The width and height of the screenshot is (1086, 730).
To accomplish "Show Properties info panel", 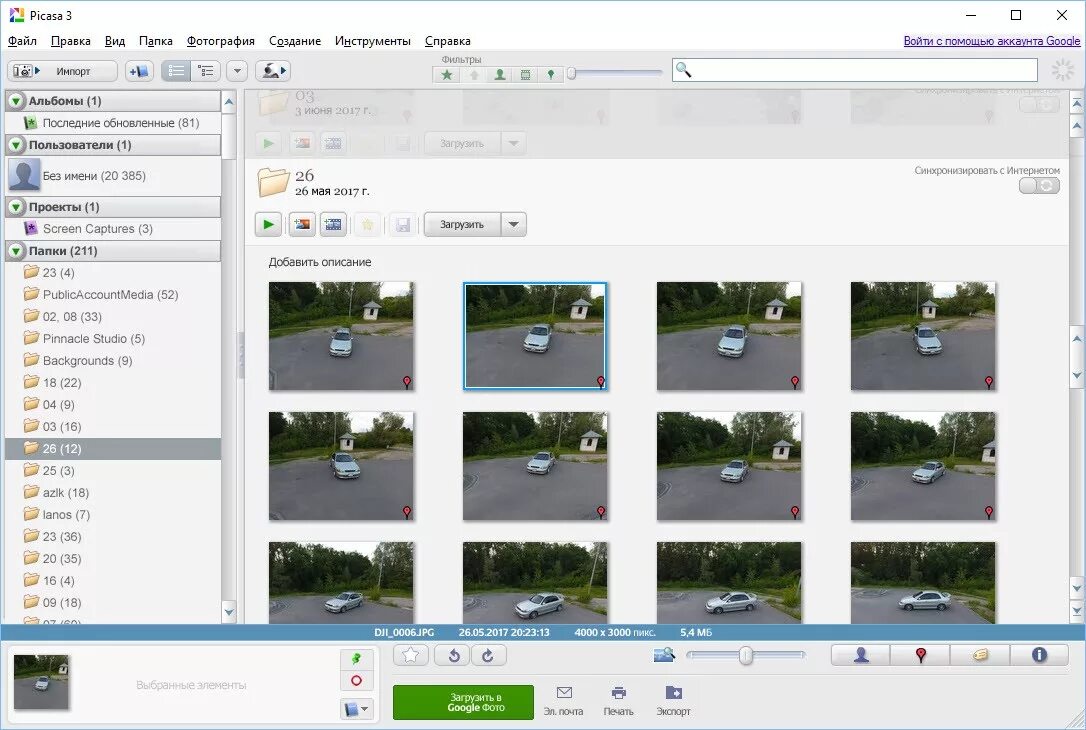I will [1039, 655].
